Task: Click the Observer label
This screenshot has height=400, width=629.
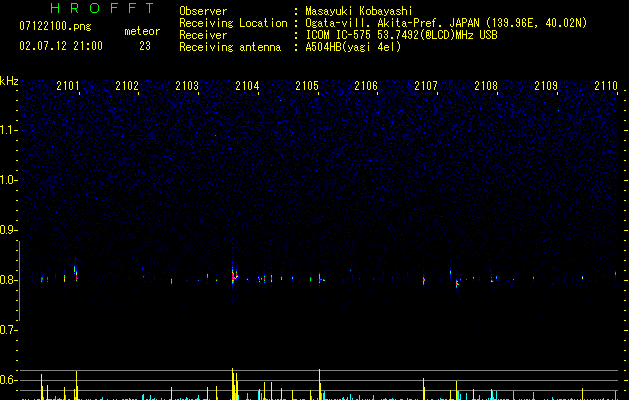Action: click(203, 11)
